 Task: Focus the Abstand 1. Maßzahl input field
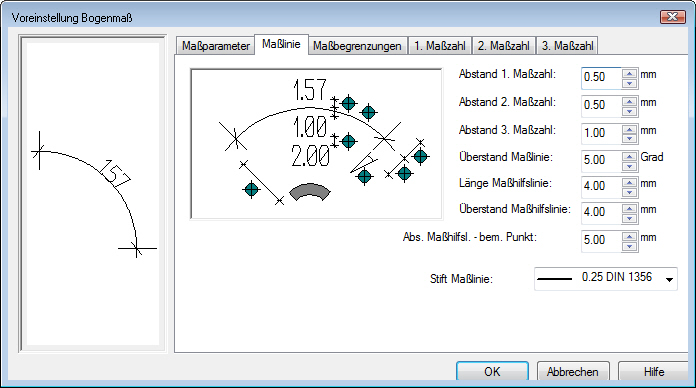pyautogui.click(x=601, y=77)
